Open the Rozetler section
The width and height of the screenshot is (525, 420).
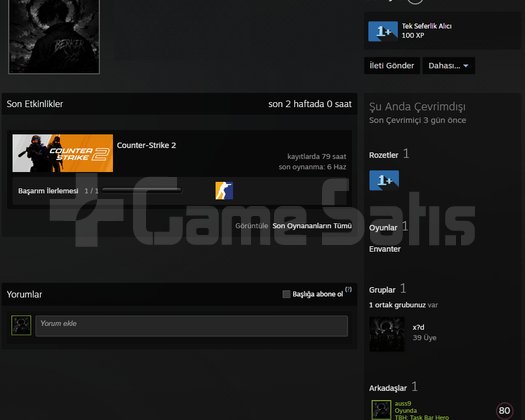click(x=384, y=155)
